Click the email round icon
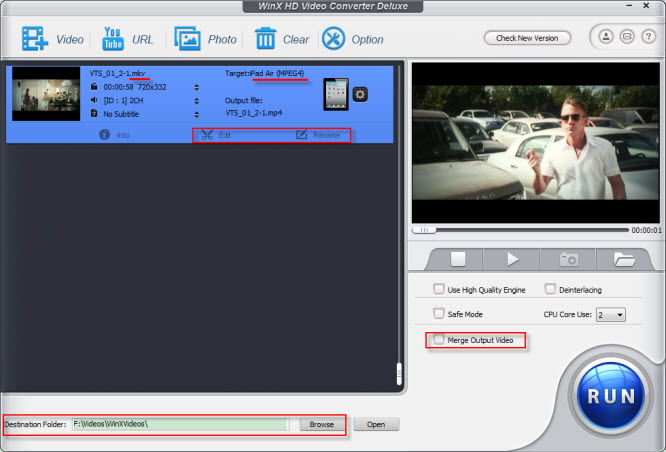The height and width of the screenshot is (452, 666). click(627, 37)
